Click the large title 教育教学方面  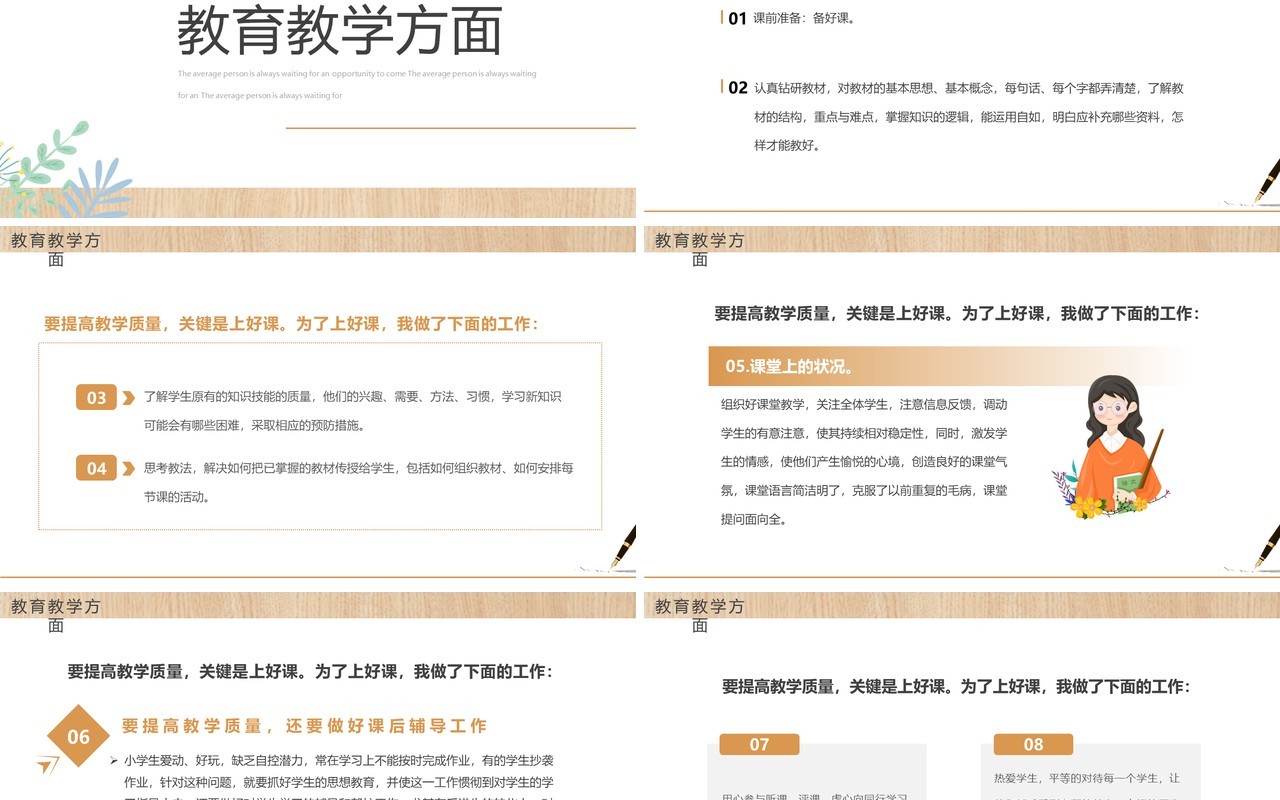coord(340,30)
